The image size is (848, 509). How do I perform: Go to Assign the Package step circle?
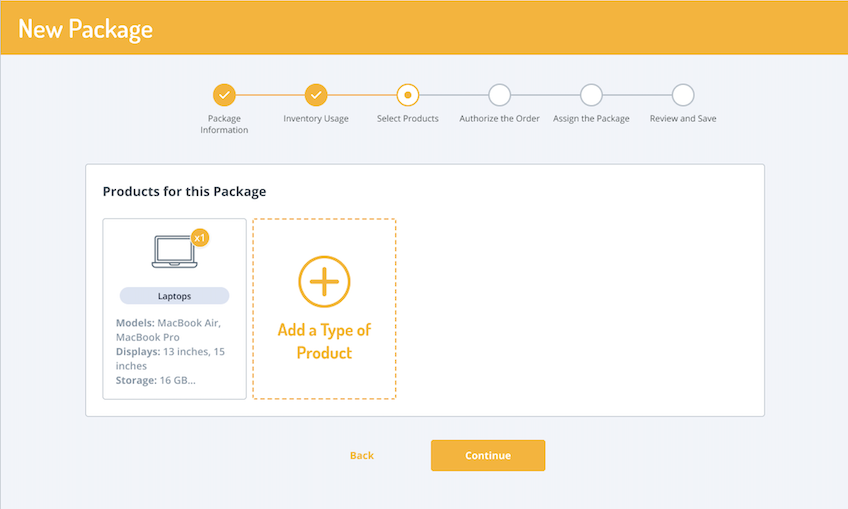click(x=591, y=95)
